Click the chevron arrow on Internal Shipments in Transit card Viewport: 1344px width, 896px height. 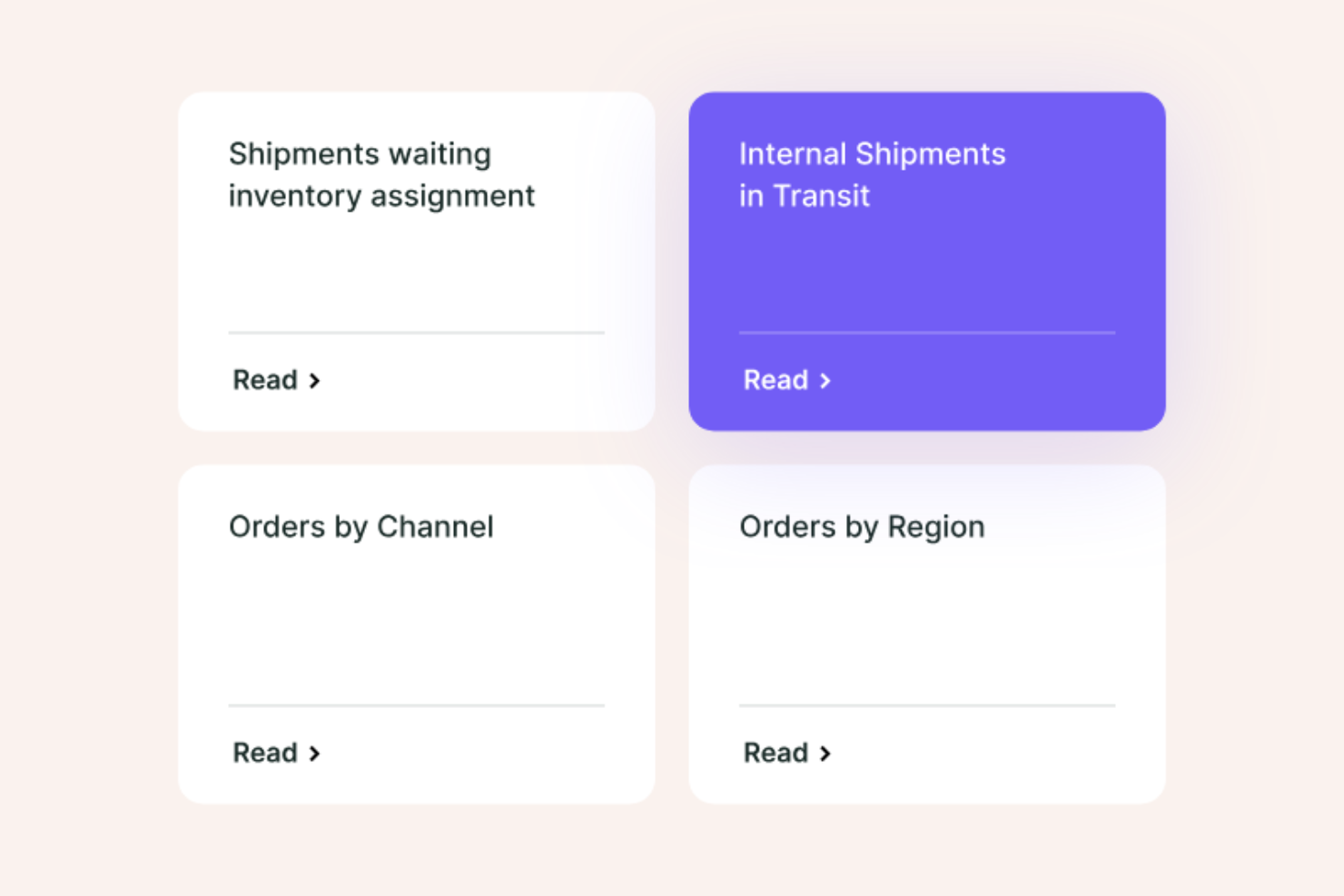tap(825, 380)
